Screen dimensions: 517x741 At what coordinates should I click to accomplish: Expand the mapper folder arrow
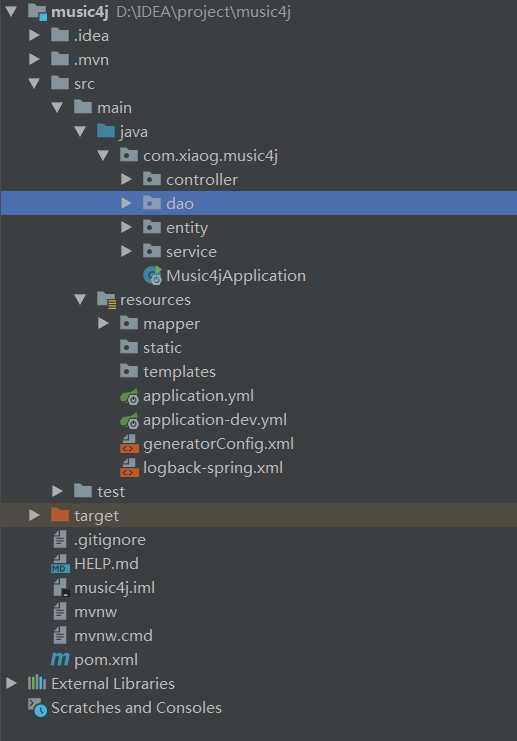point(103,323)
